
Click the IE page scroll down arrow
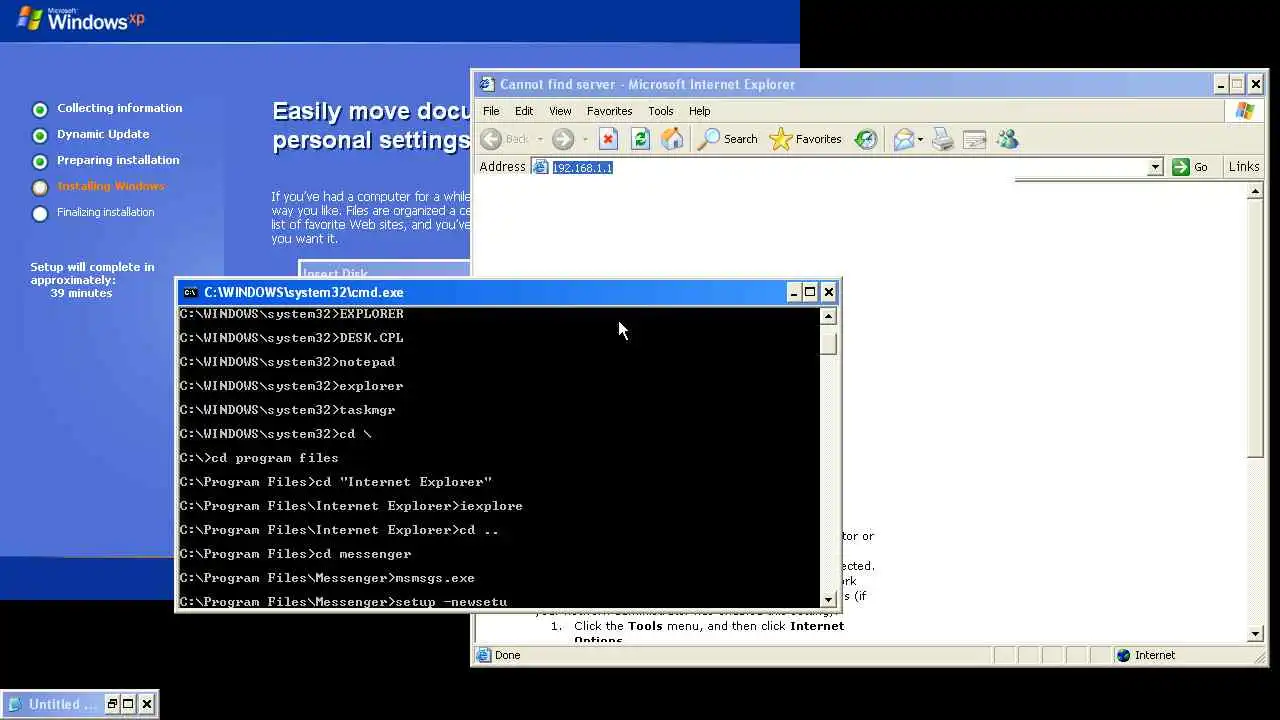coord(1256,634)
